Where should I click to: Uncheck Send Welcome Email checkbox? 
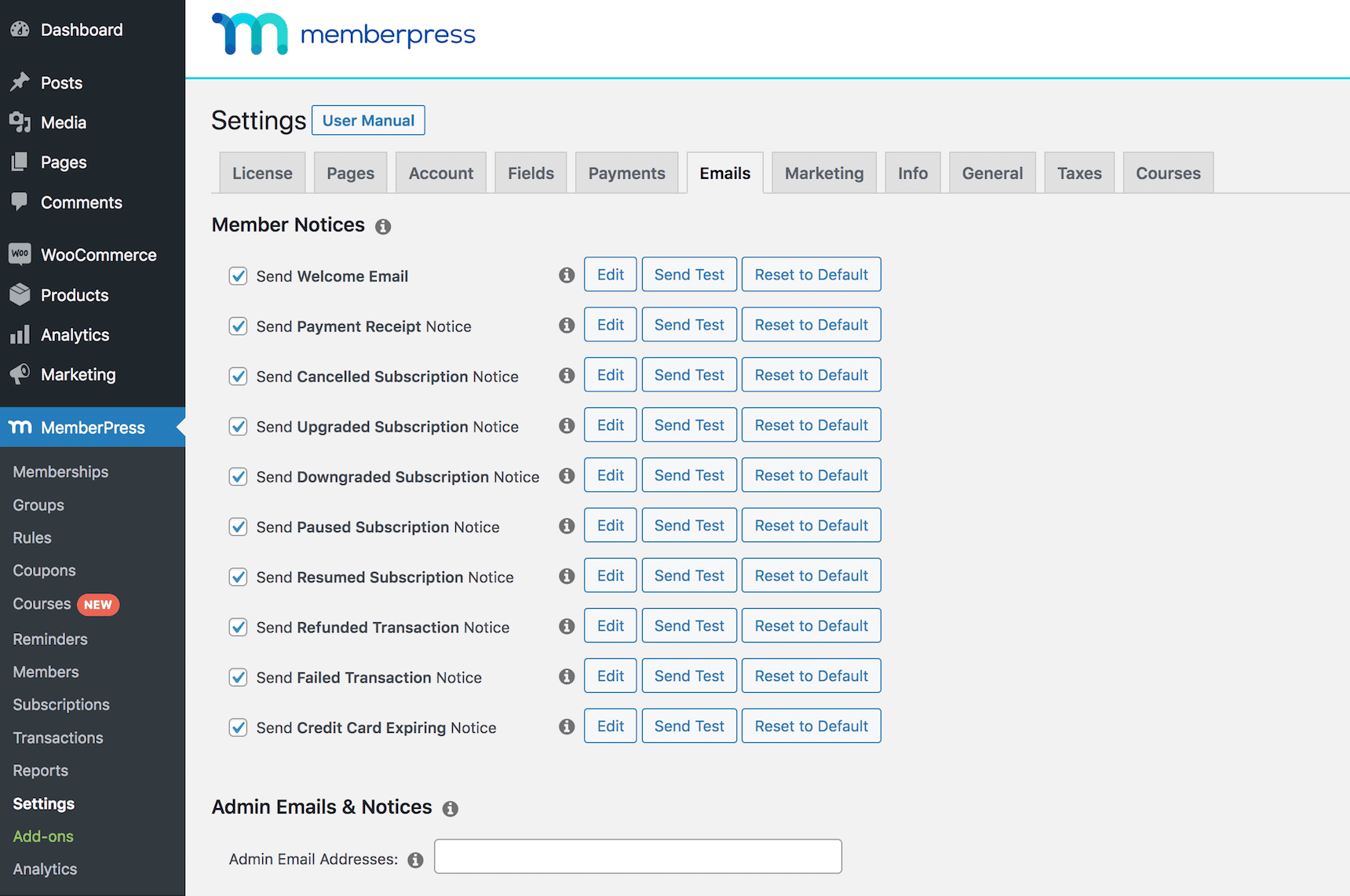(238, 276)
